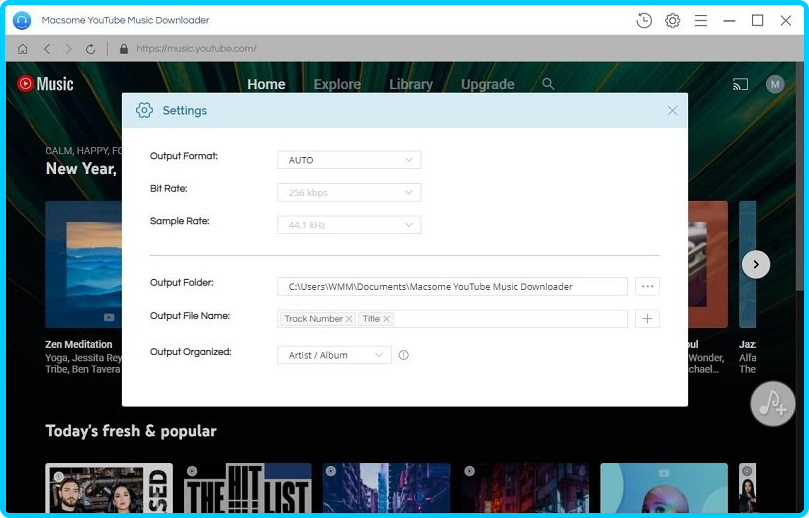Click the add music floating button
Screen dimensions: 809x518
point(772,403)
